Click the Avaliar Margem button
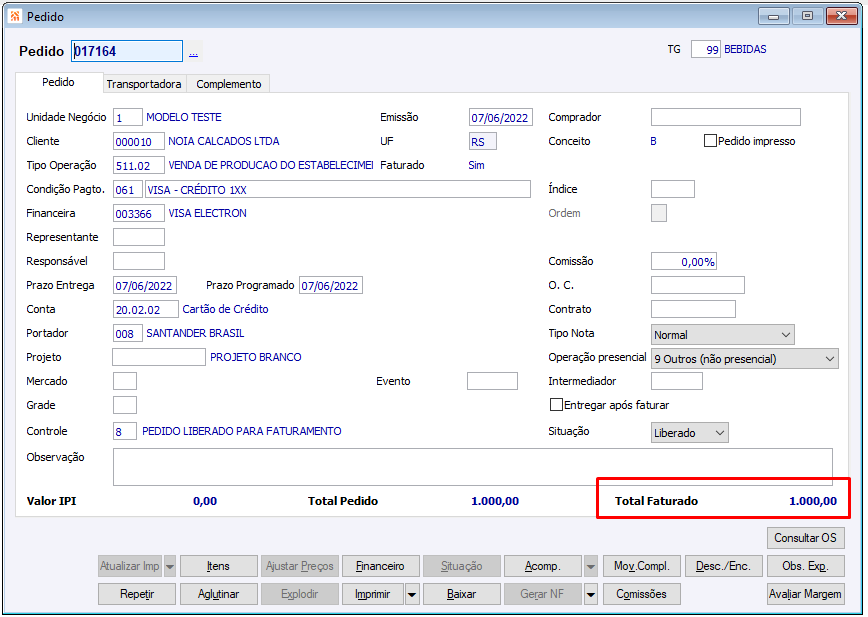Screen dimensions: 868x617 [805, 594]
